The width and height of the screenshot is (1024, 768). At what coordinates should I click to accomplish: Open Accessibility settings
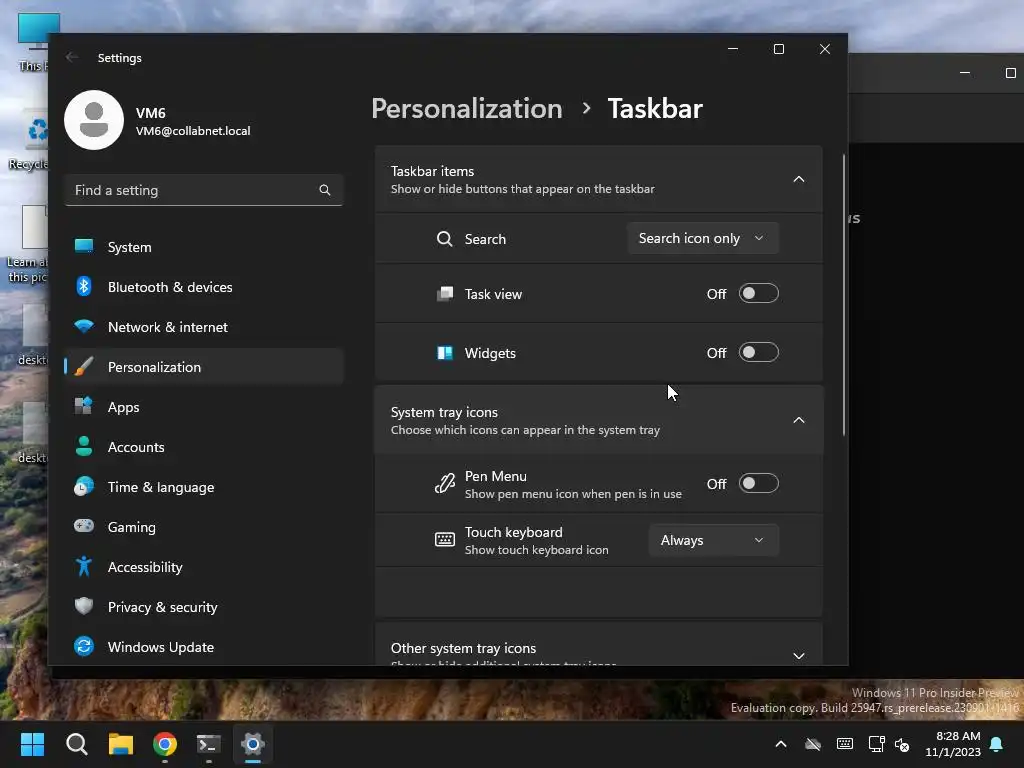point(204,567)
